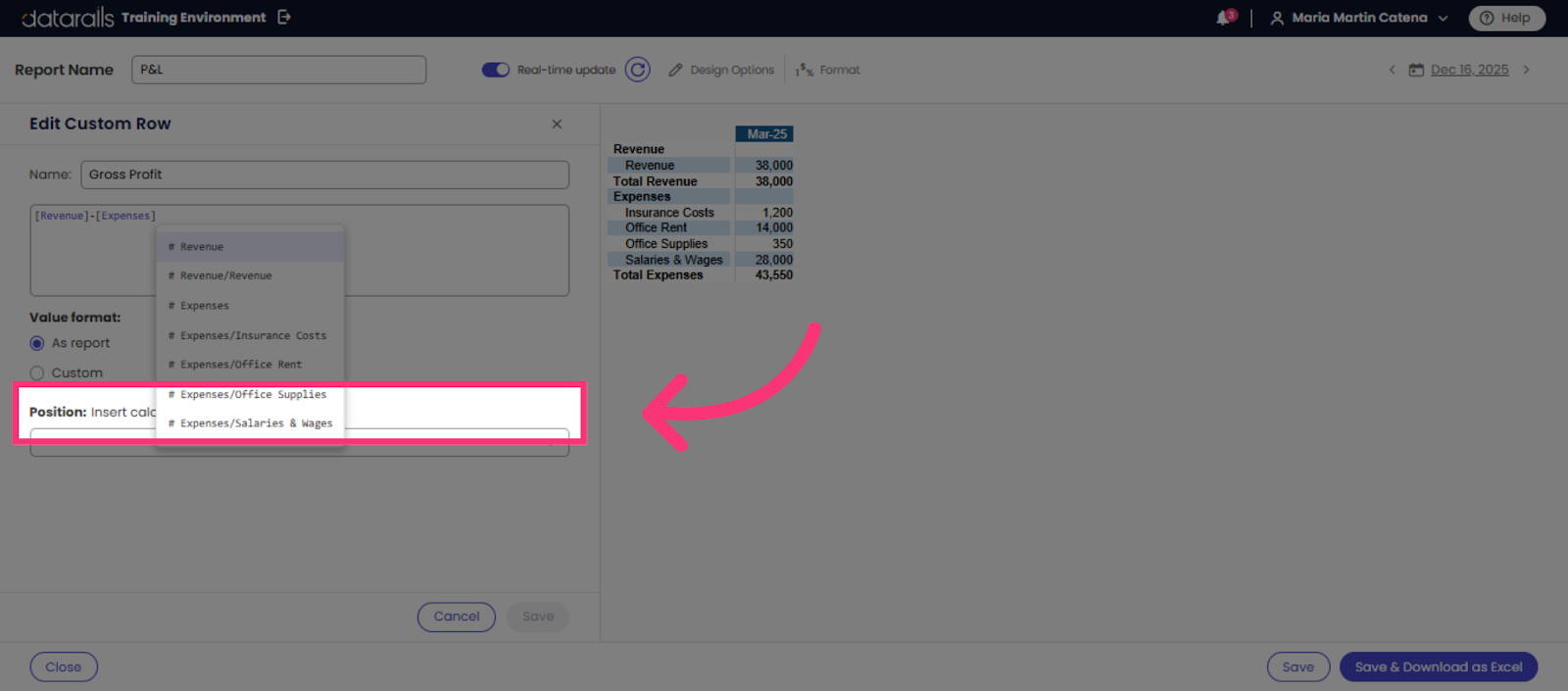Click the user profile icon

click(x=1277, y=18)
